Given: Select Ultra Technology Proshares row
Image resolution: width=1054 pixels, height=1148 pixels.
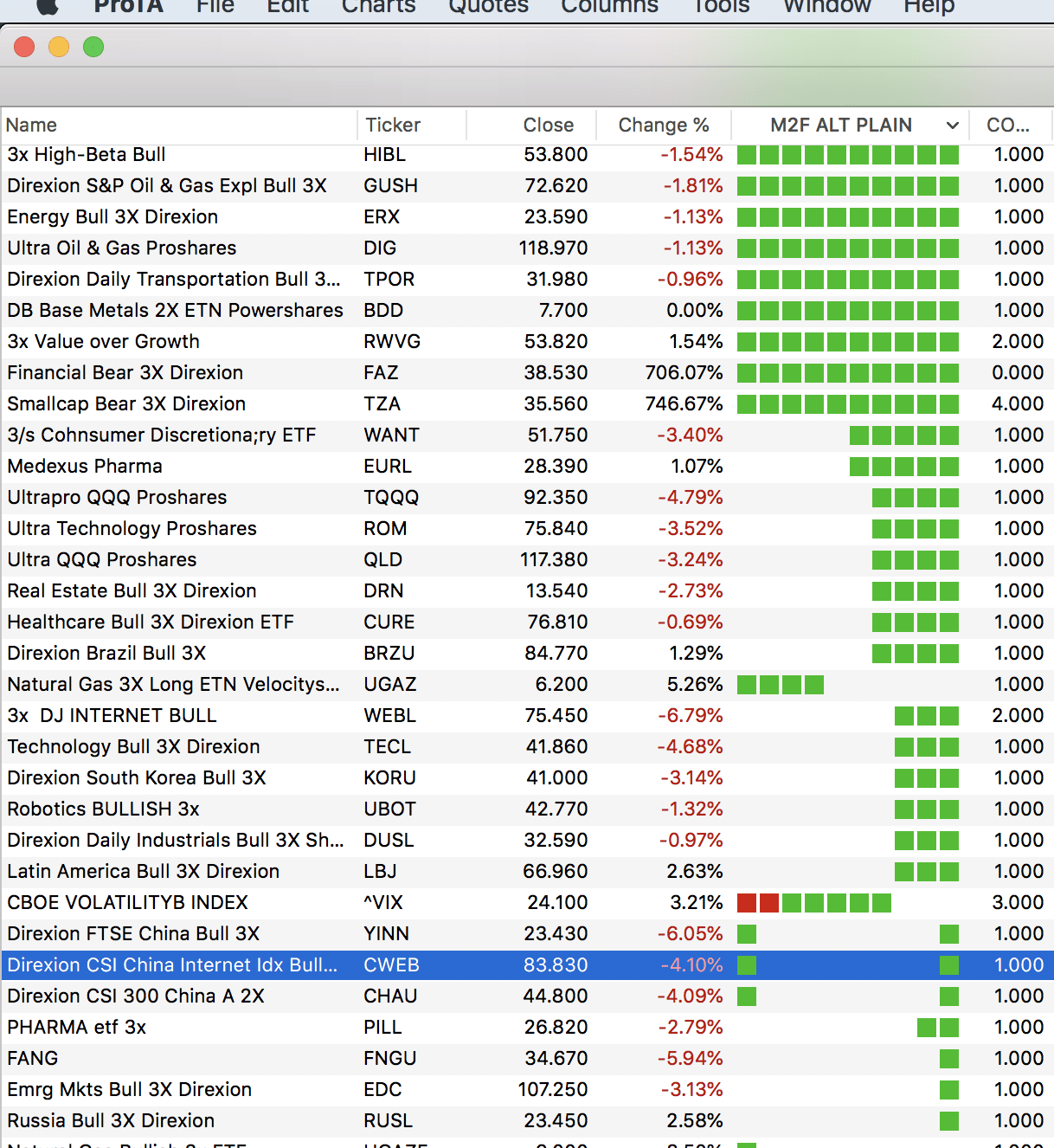Looking at the screenshot, I should tap(527, 528).
